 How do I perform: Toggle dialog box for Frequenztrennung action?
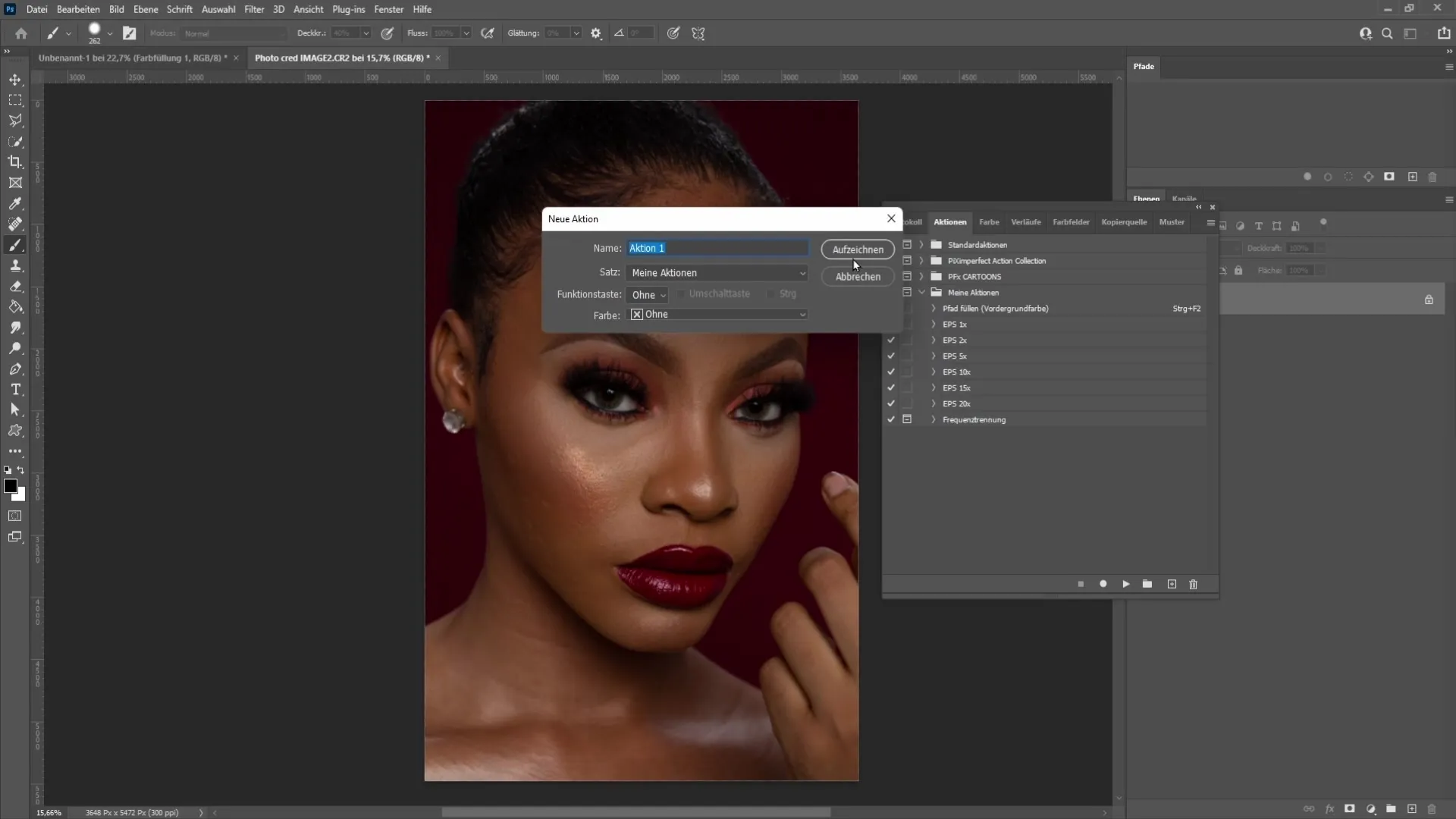coord(907,420)
